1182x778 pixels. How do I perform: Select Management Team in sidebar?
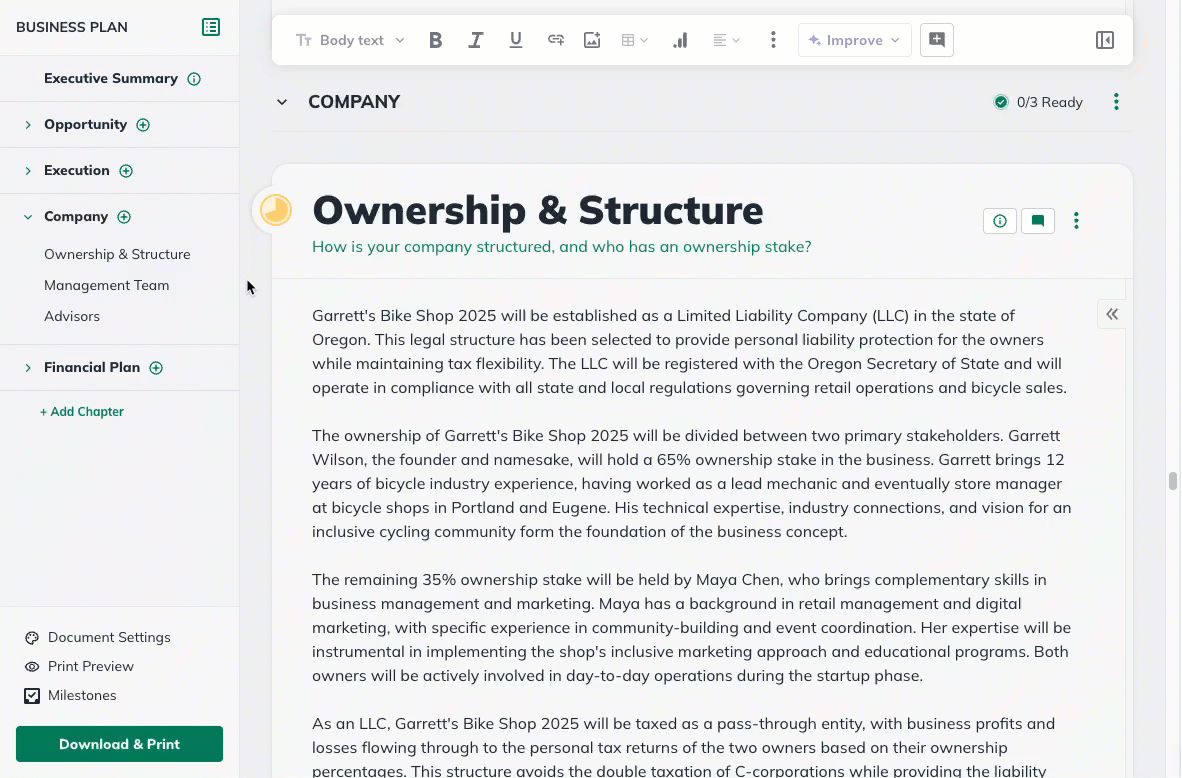point(106,285)
